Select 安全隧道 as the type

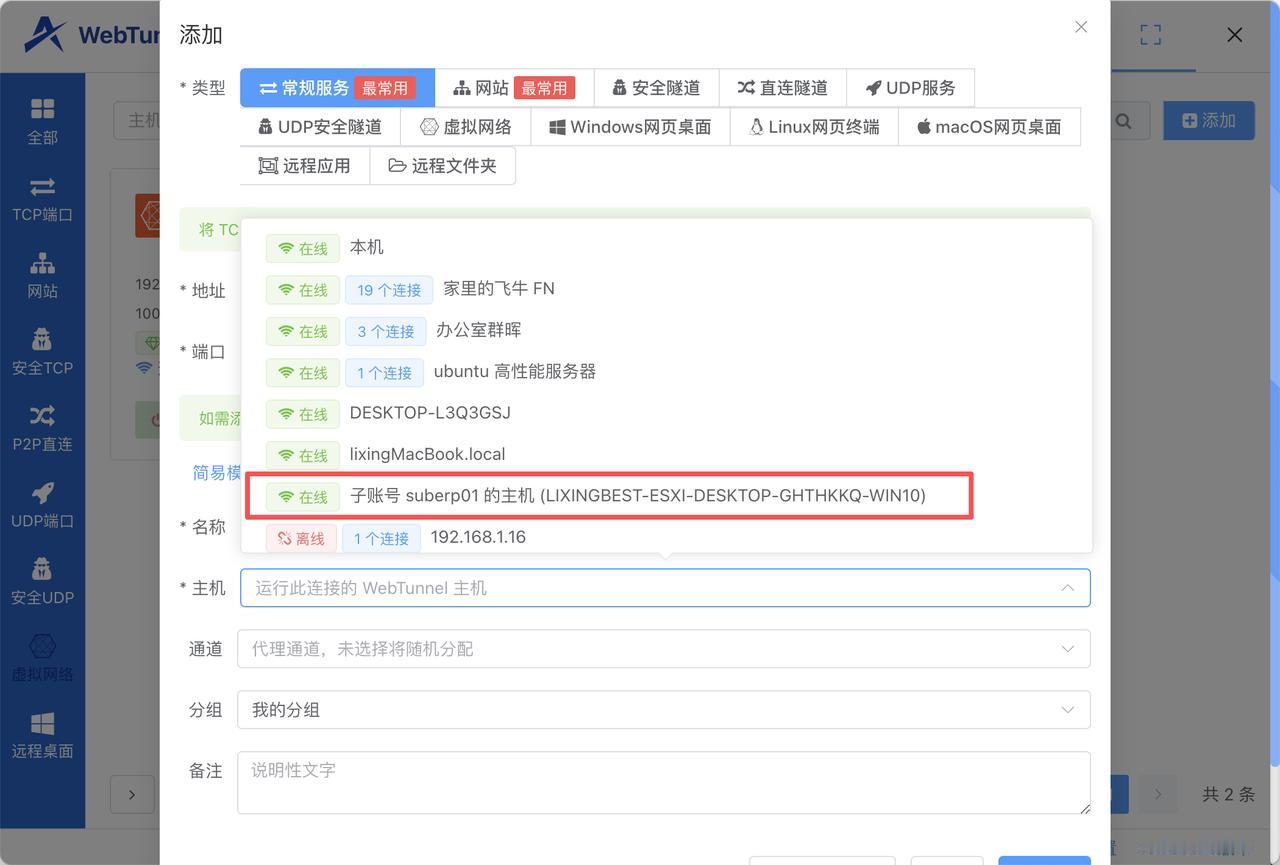point(656,88)
